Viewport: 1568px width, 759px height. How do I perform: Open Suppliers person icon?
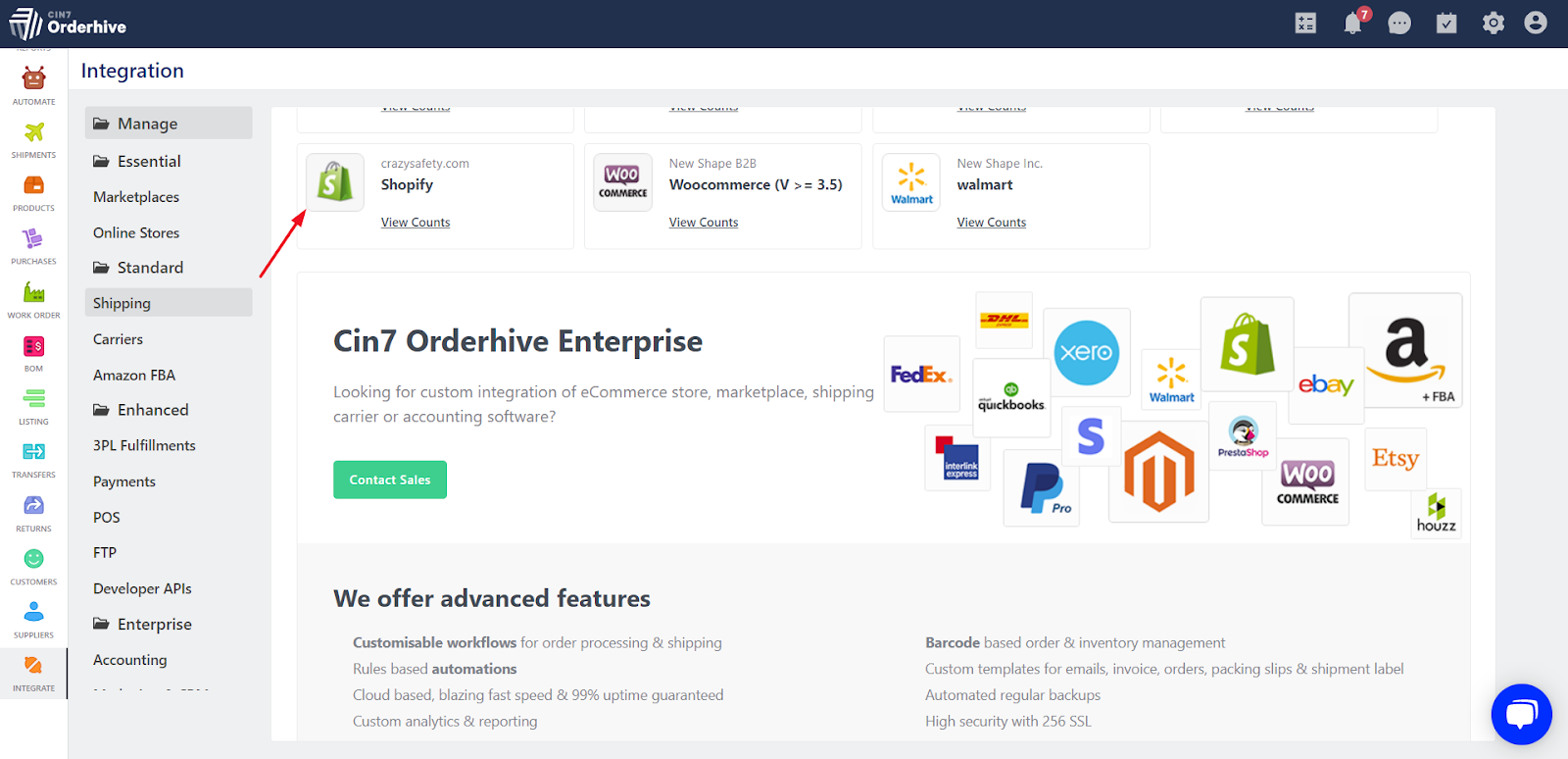tap(33, 612)
